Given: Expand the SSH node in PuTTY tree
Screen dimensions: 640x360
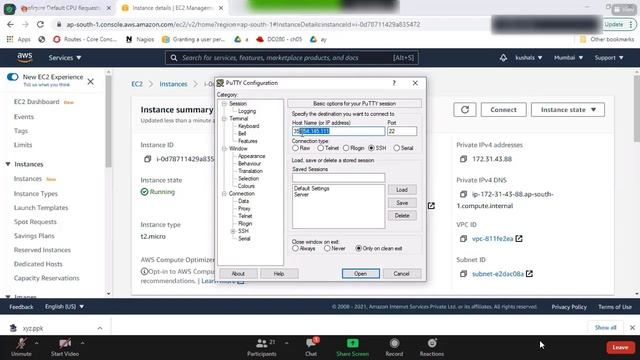Looking at the screenshot, I should click(x=233, y=231).
